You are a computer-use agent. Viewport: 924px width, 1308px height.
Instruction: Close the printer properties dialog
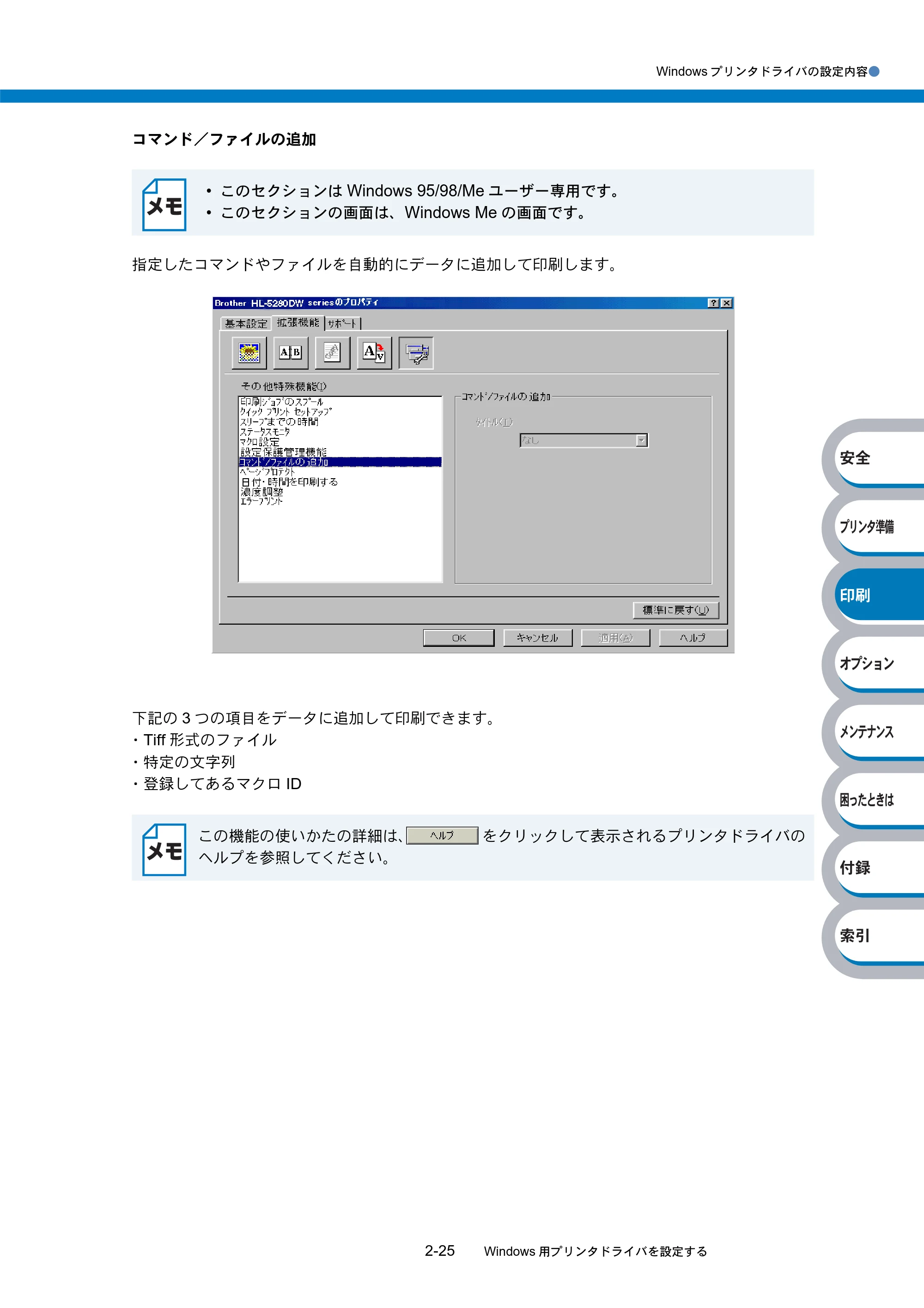[x=726, y=303]
